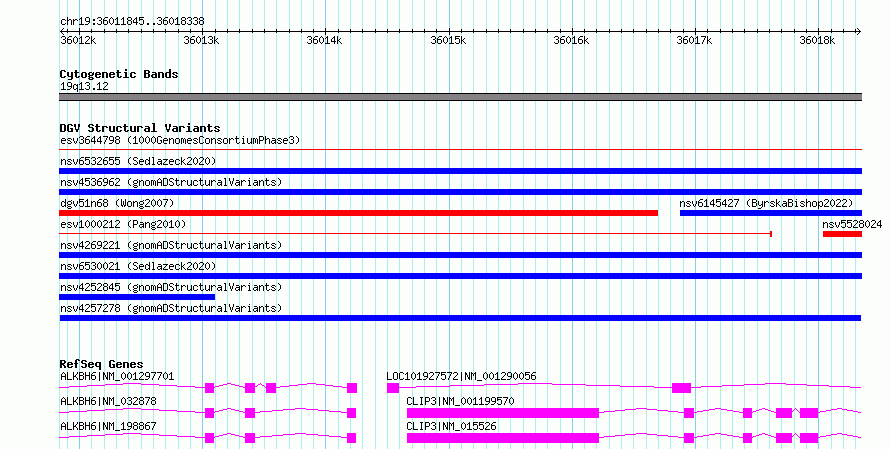The height and width of the screenshot is (449, 890).
Task: Open the nsv4257278 (gnomADStructuralVariants) label
Action: click(x=171, y=308)
